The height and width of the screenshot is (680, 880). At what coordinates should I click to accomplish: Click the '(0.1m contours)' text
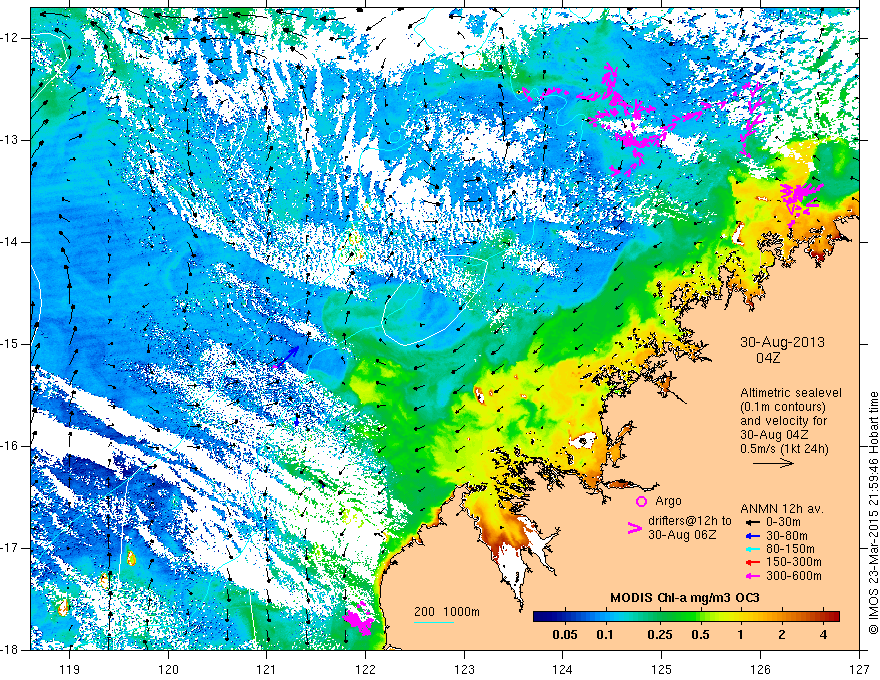(x=783, y=407)
